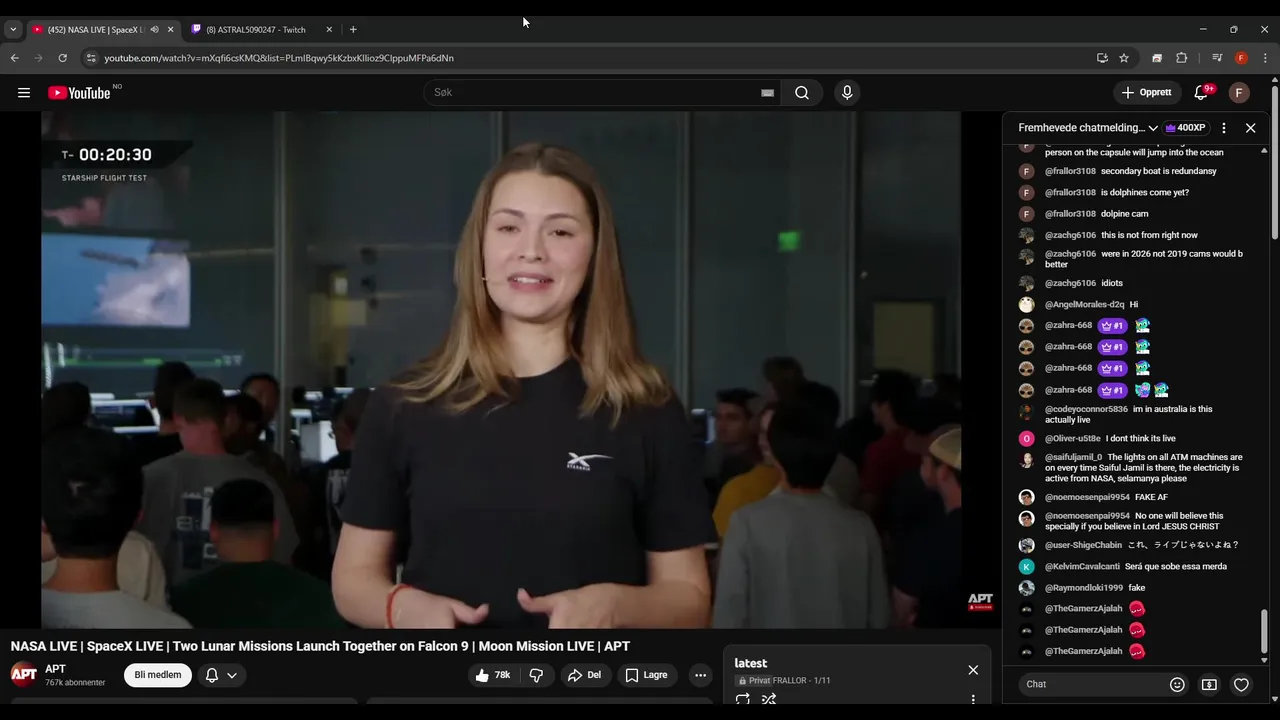1280x720 pixels.
Task: Click the Bli medlem button
Action: (158, 675)
